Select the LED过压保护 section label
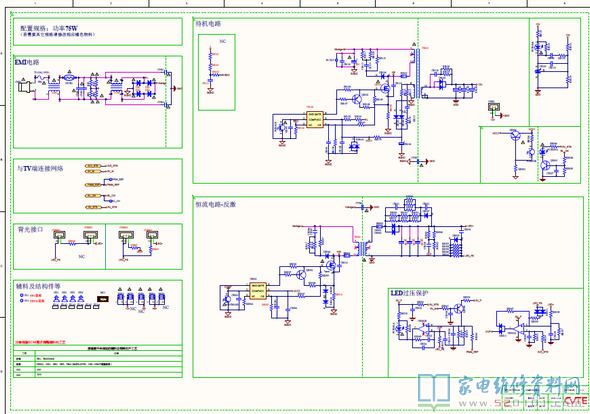Viewport: 590px width, 414px height. pos(409,293)
